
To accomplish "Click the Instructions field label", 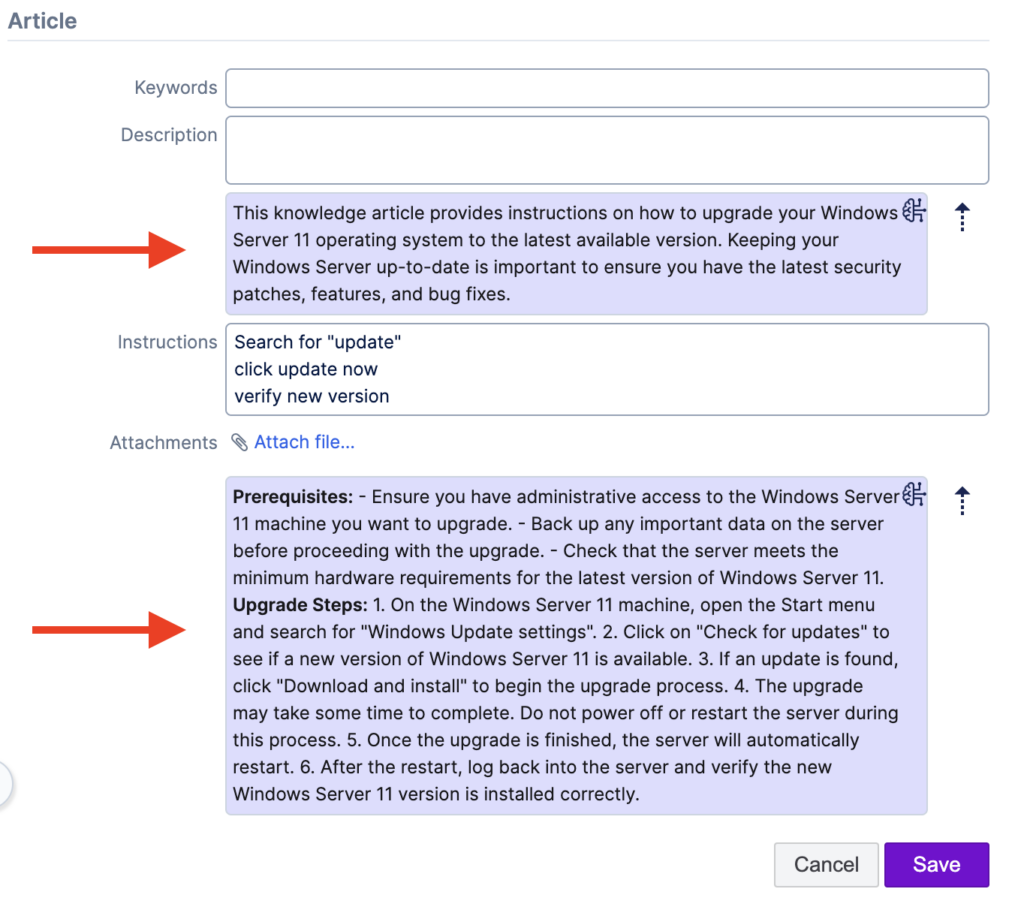I will click(167, 341).
